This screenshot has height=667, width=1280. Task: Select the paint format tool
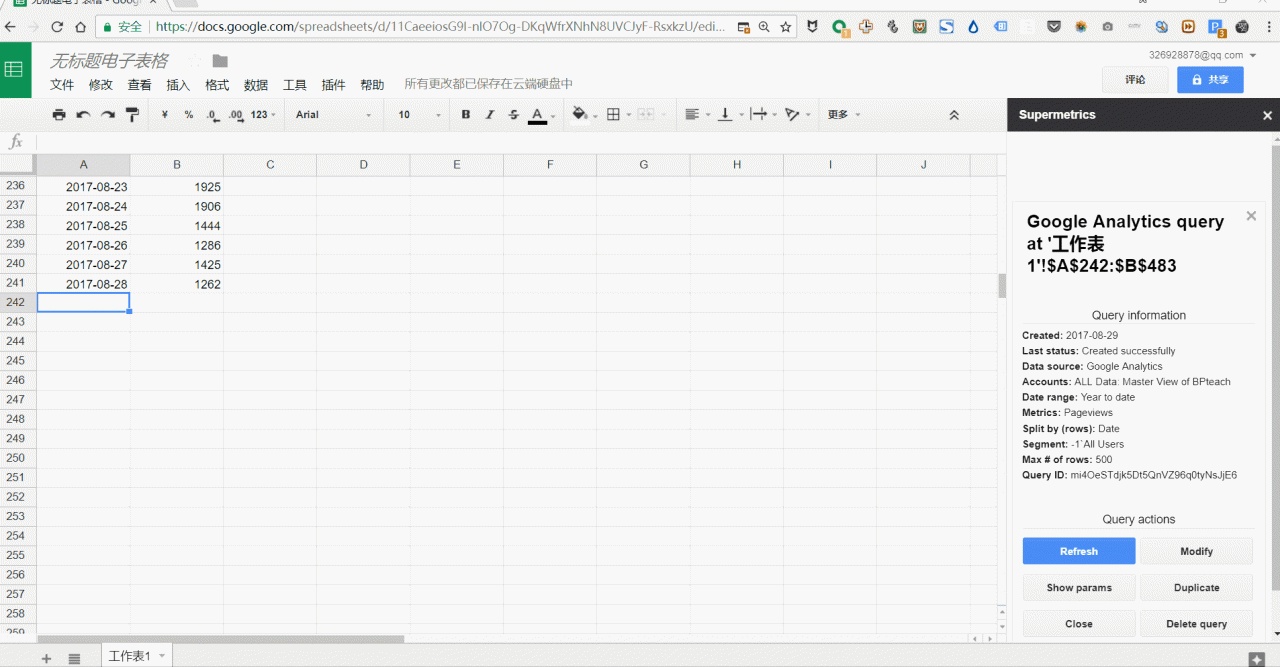(132, 115)
